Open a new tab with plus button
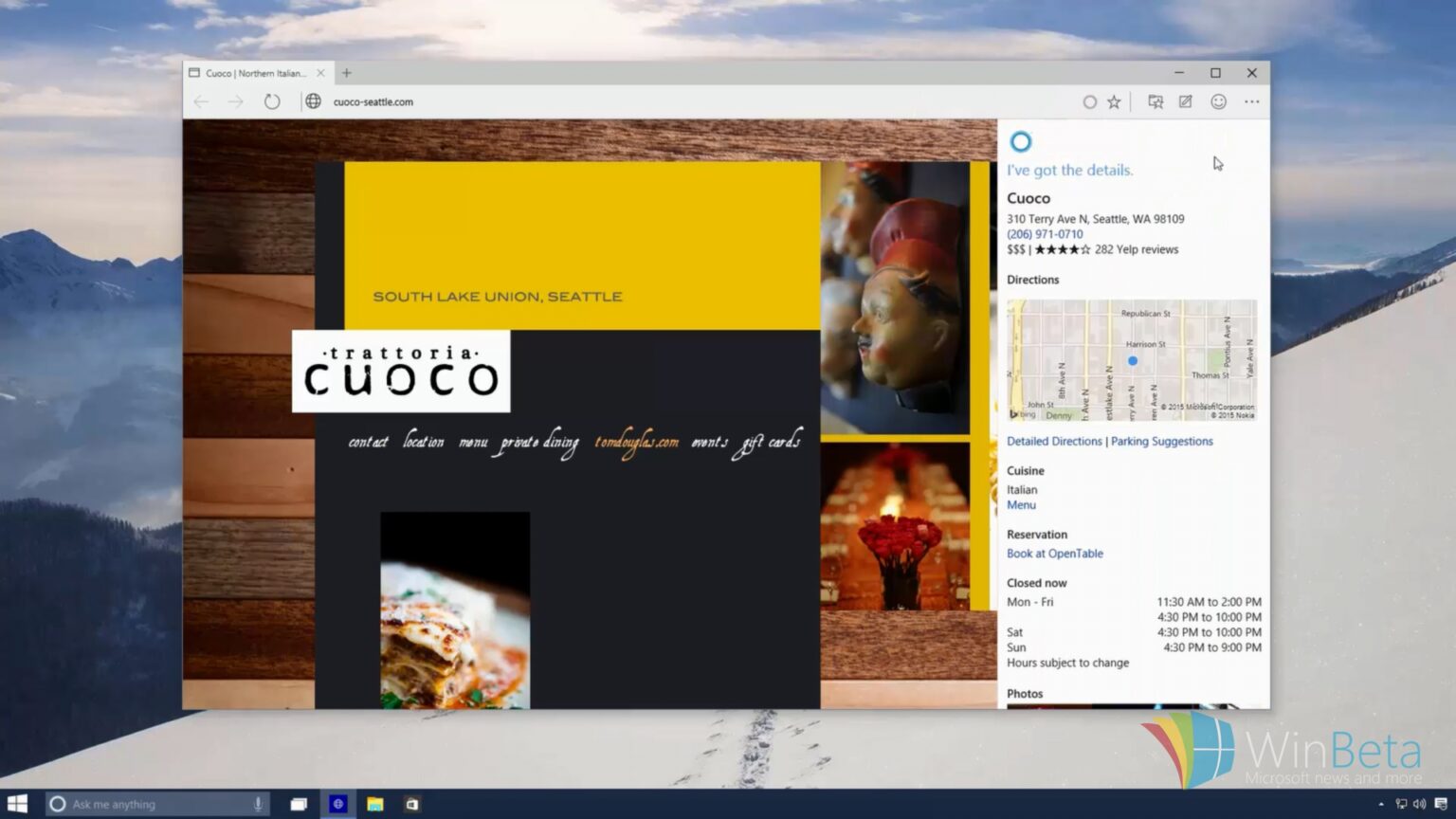The height and width of the screenshot is (819, 1456). point(347,73)
